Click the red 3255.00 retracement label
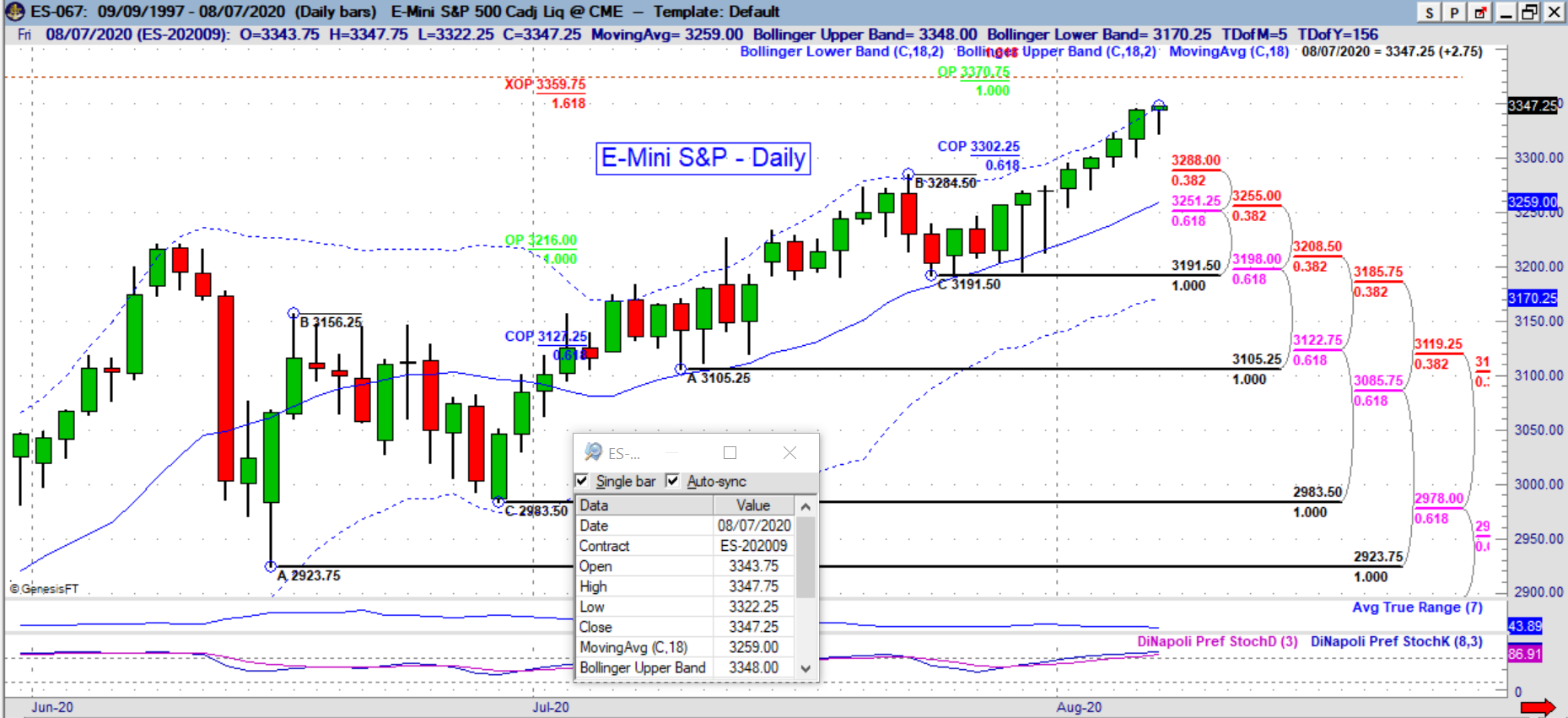The image size is (1568, 718). [1257, 196]
